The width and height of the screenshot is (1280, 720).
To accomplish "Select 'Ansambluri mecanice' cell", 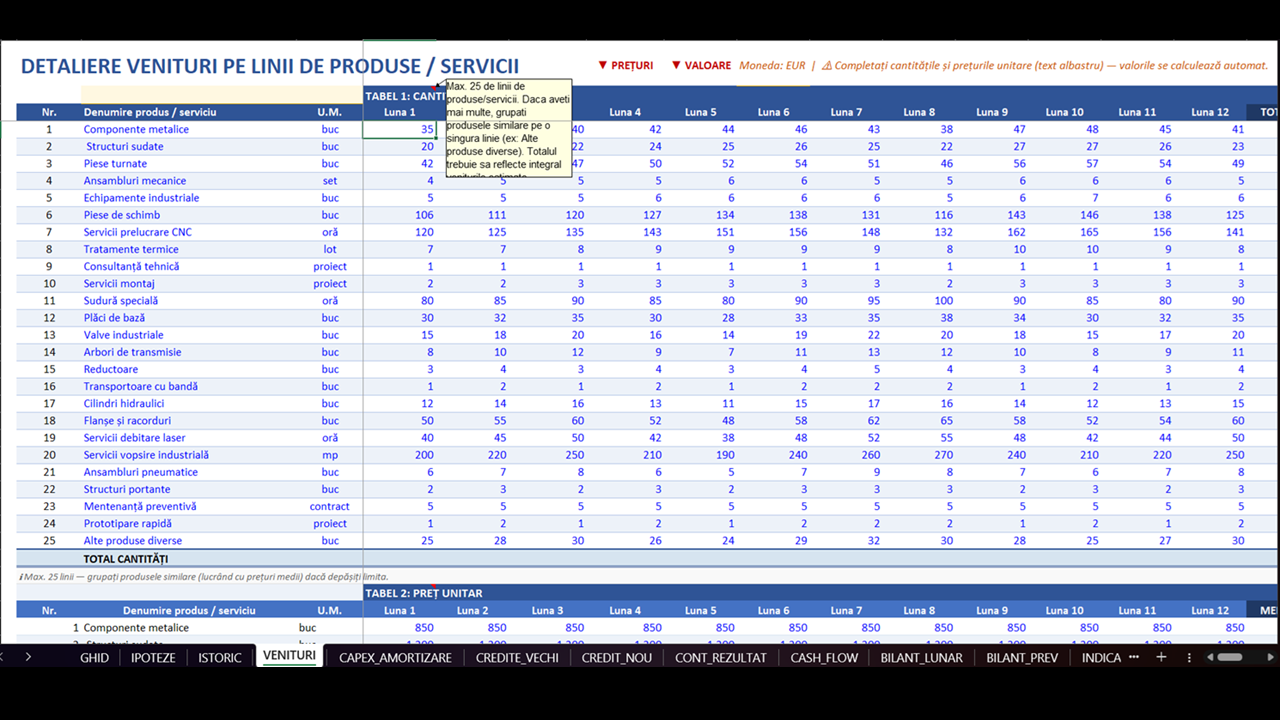I will (134, 181).
